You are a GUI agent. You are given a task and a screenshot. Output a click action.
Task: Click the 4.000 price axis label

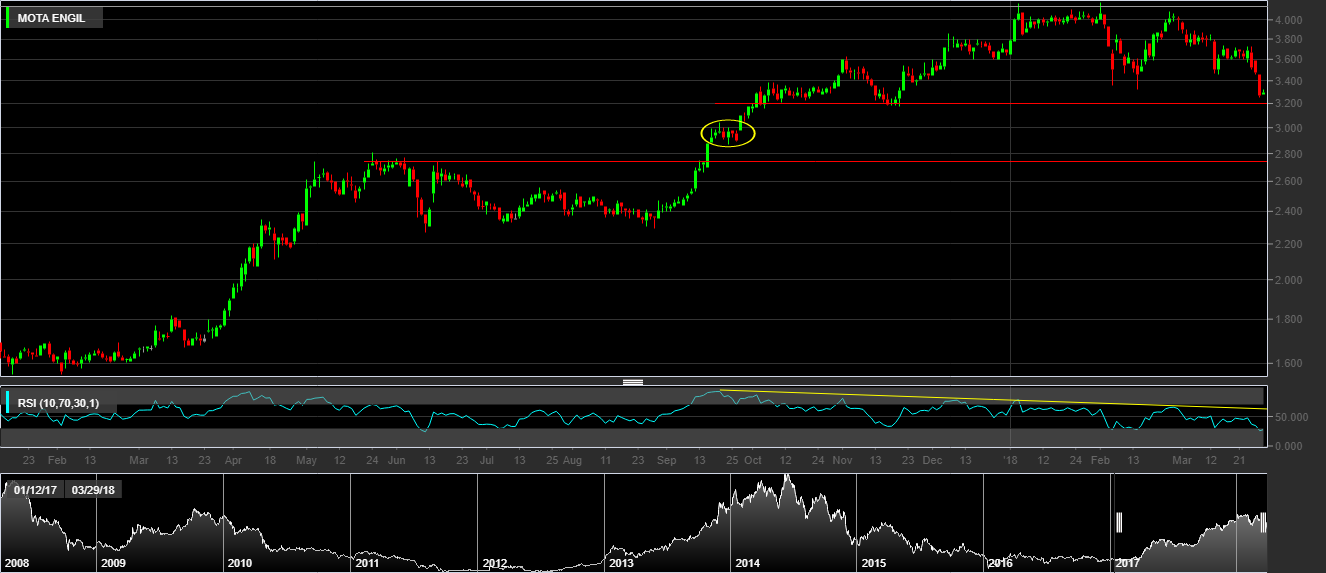point(1287,20)
